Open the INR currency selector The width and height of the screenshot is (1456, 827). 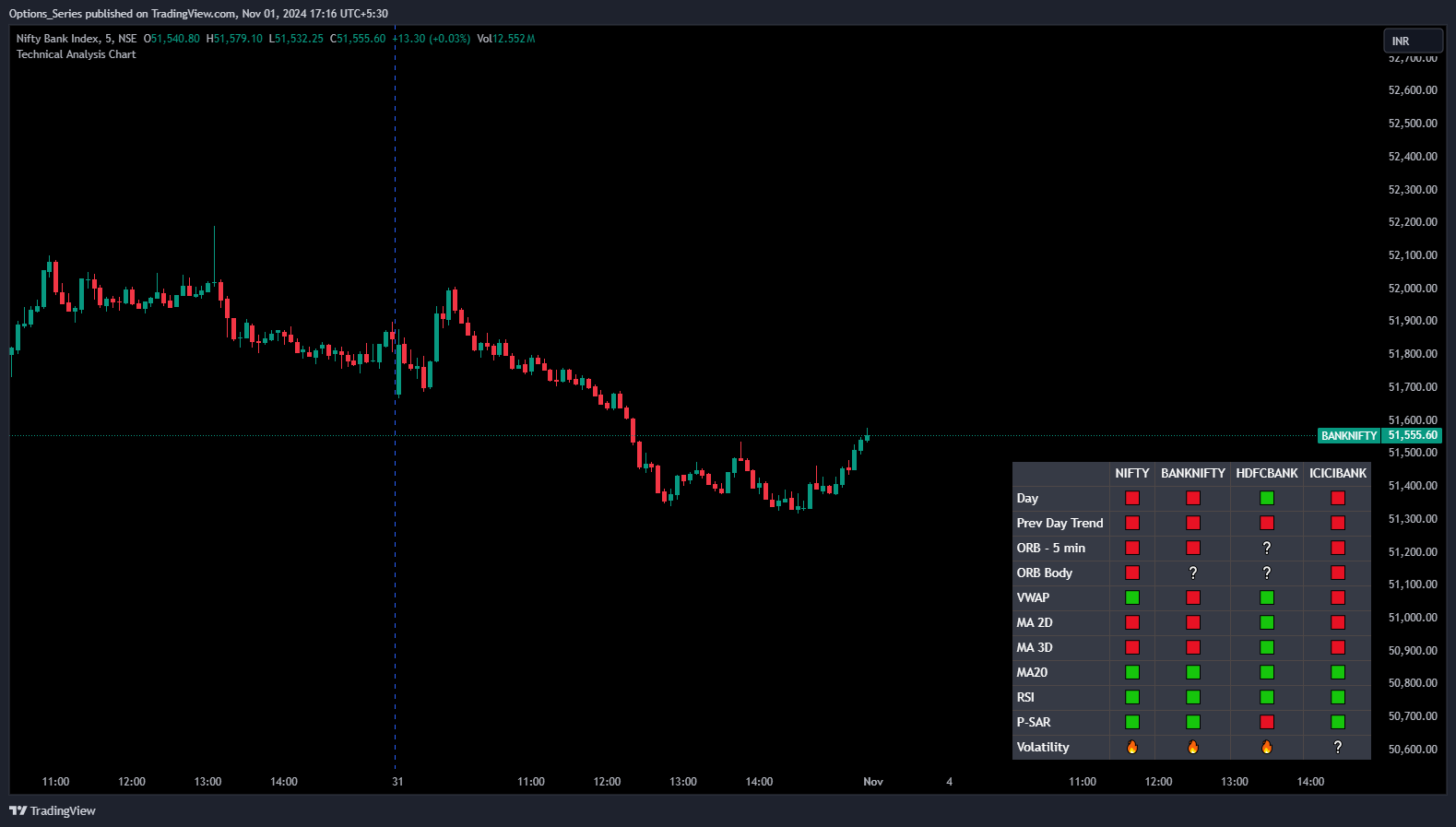(x=1413, y=41)
